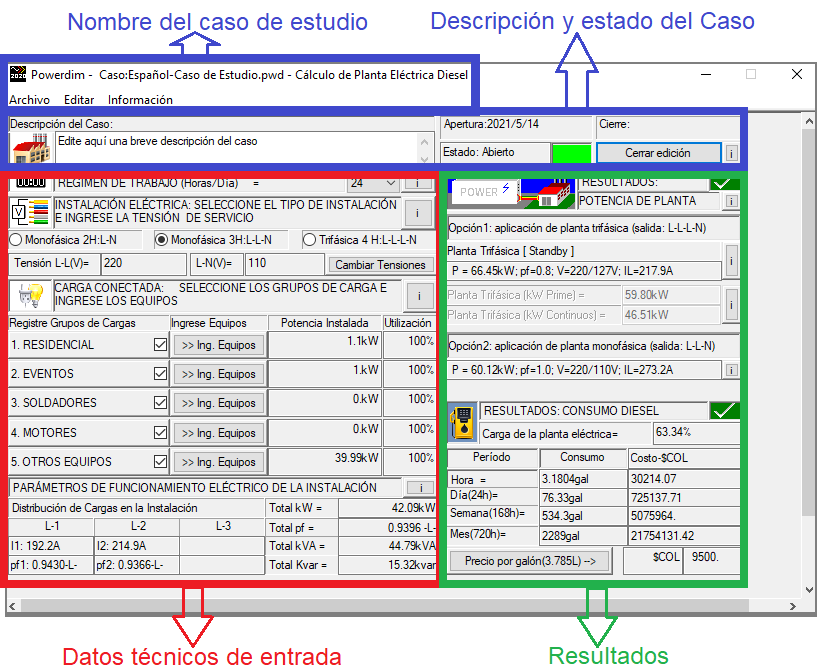Toggle the SOLDADORES load group checkbox

pos(160,403)
